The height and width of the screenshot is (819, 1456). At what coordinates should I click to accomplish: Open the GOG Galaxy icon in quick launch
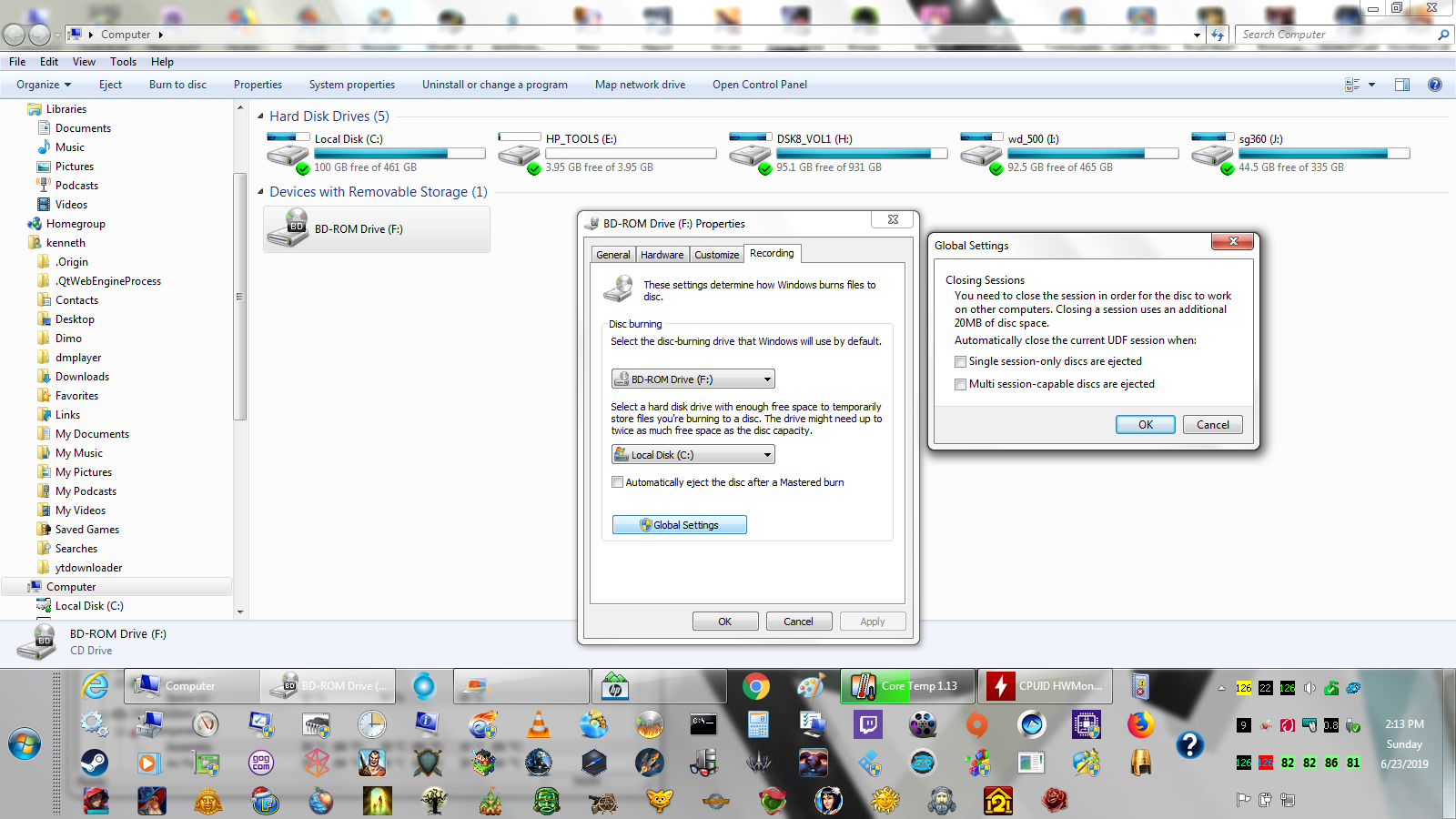click(x=261, y=762)
